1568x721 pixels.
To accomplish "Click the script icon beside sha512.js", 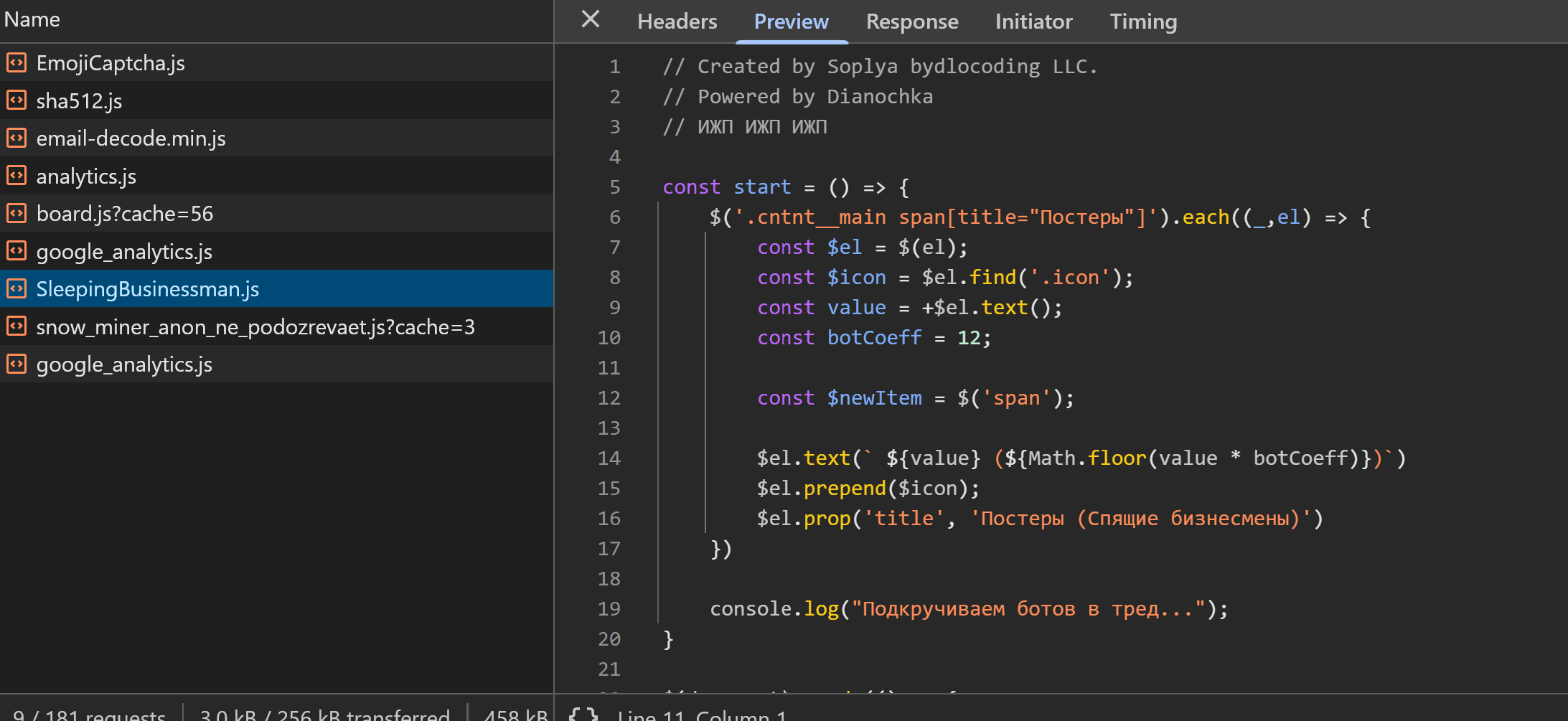I will (17, 100).
